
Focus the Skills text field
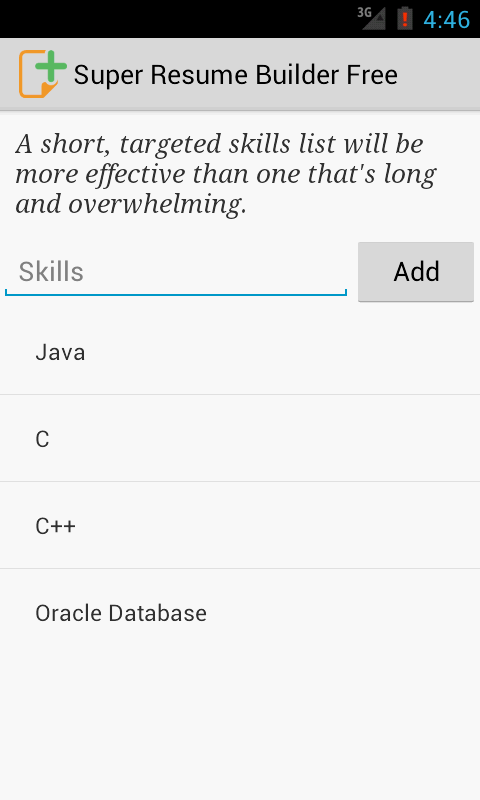point(176,272)
